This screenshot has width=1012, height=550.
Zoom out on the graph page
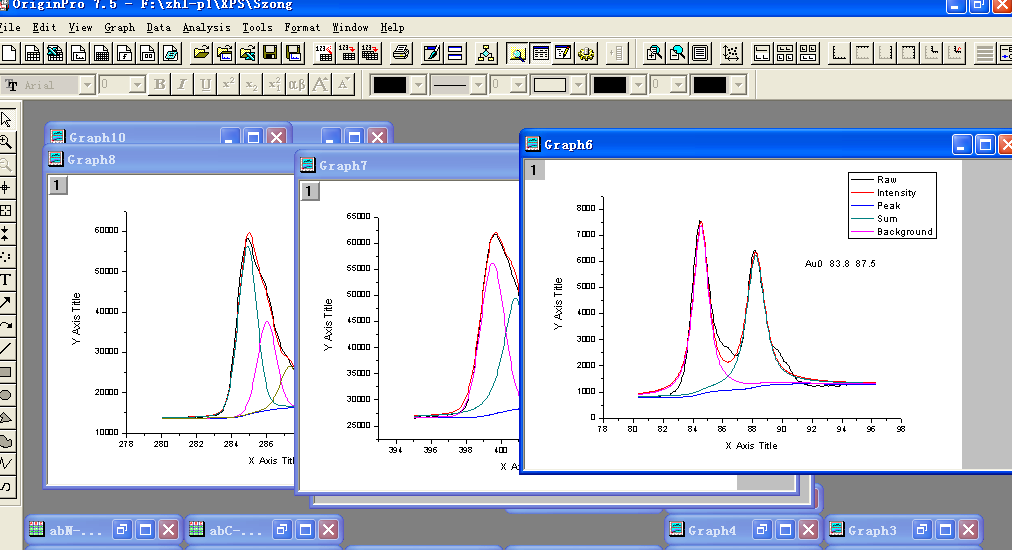[x=677, y=53]
